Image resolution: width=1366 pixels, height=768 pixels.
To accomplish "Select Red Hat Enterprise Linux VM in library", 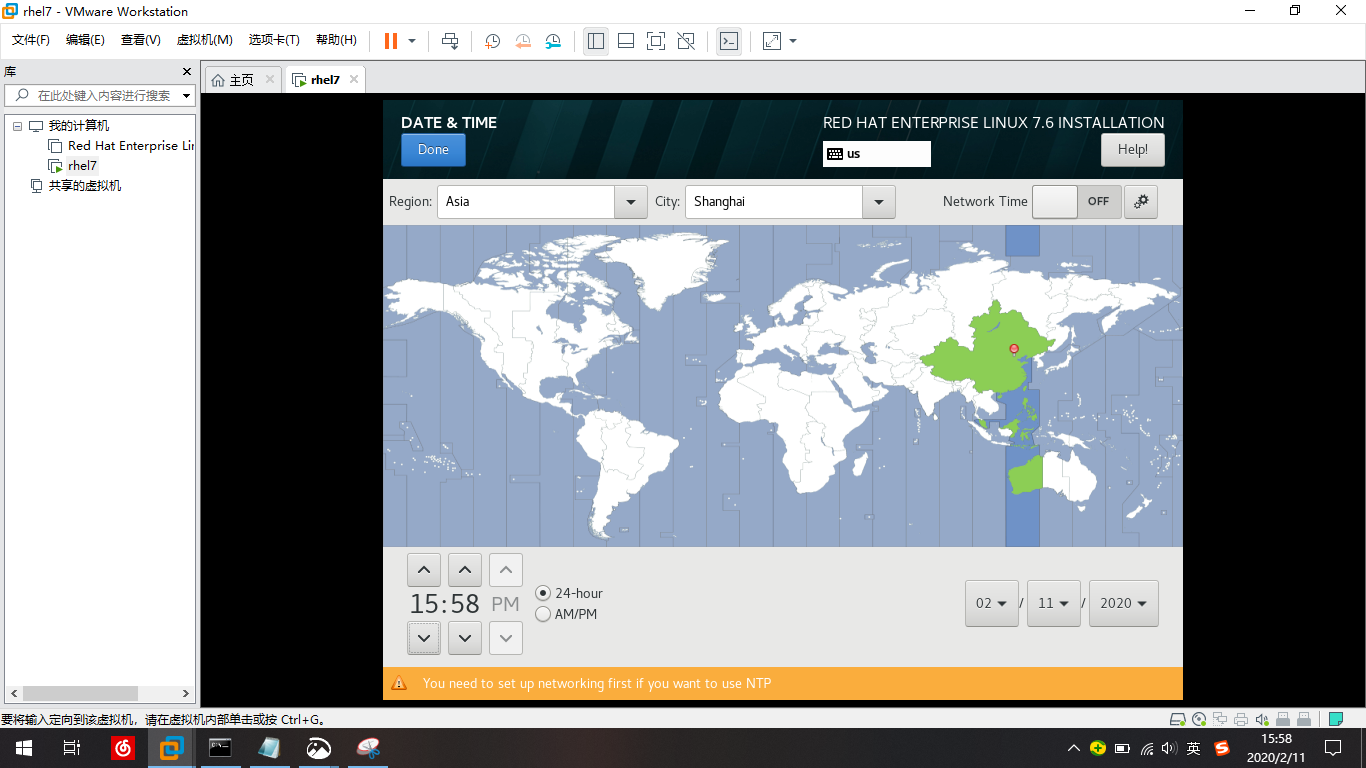I will (x=122, y=146).
